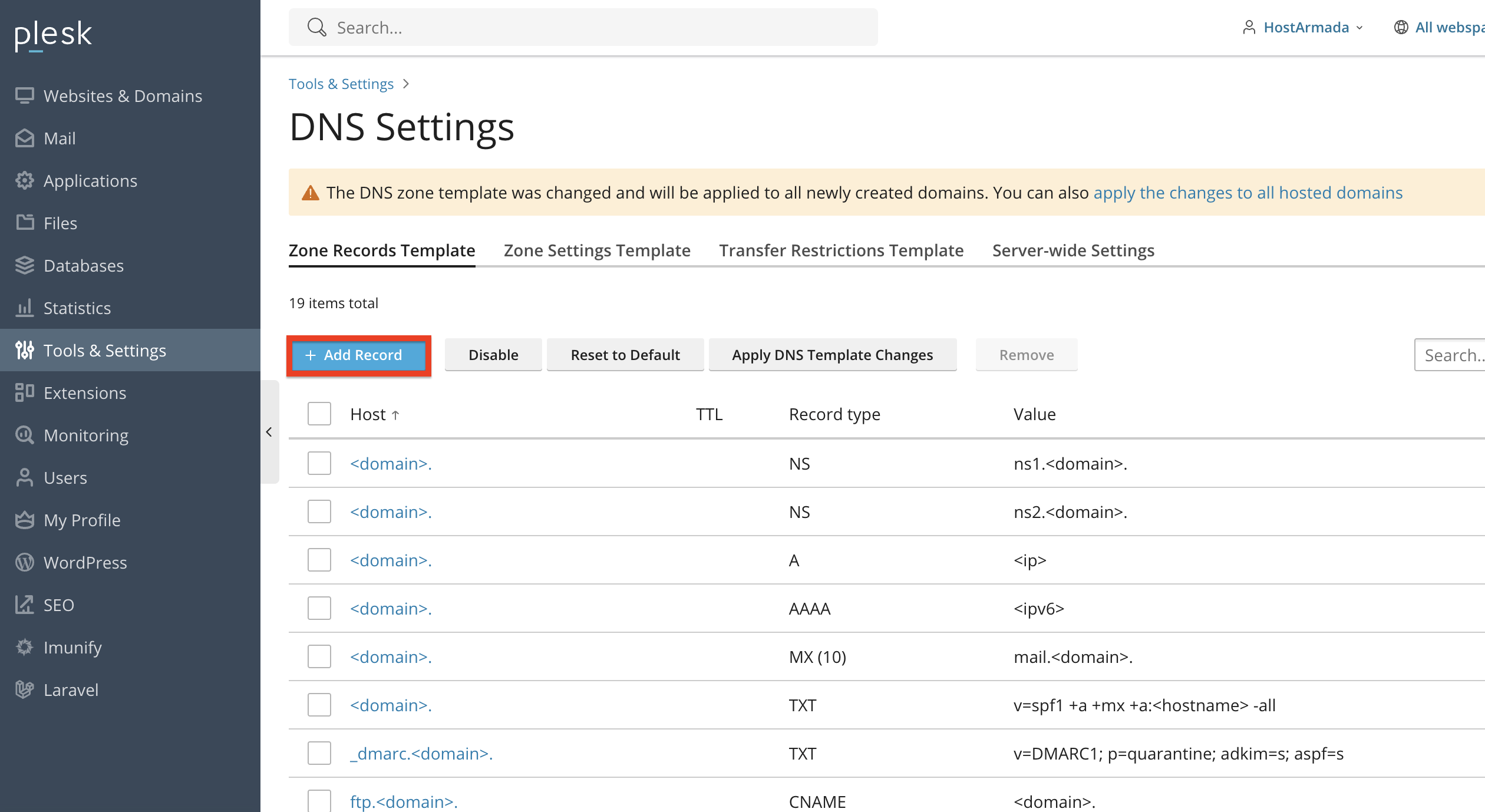Check the box for the ns1 NS record
This screenshot has width=1485, height=812.
coord(319,463)
